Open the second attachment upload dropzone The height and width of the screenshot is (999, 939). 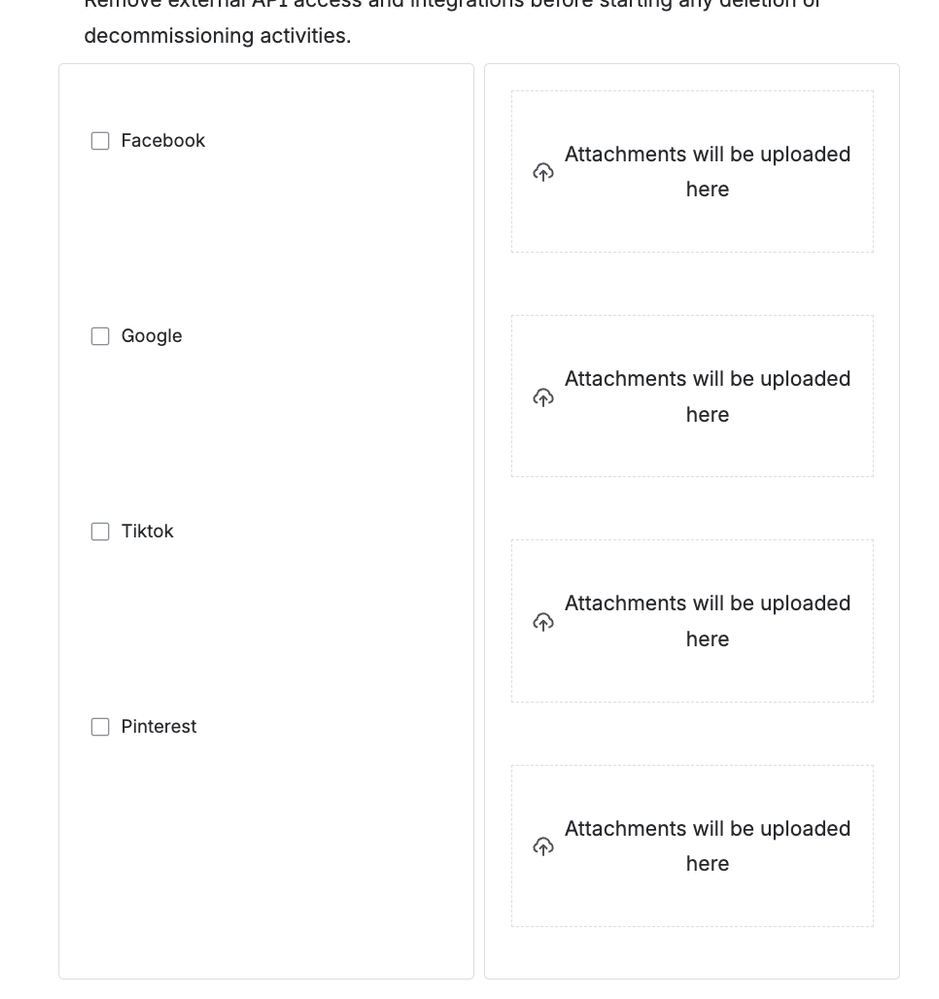tap(692, 396)
